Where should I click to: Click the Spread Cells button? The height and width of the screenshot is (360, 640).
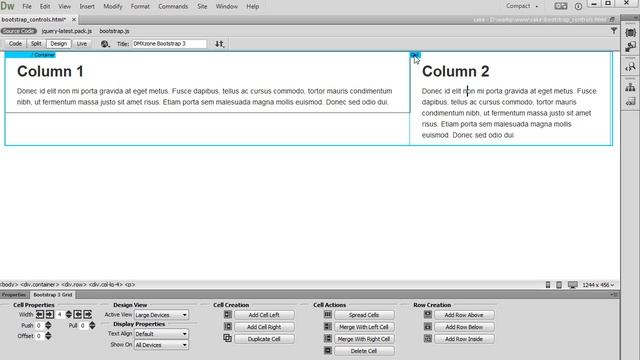tap(364, 315)
